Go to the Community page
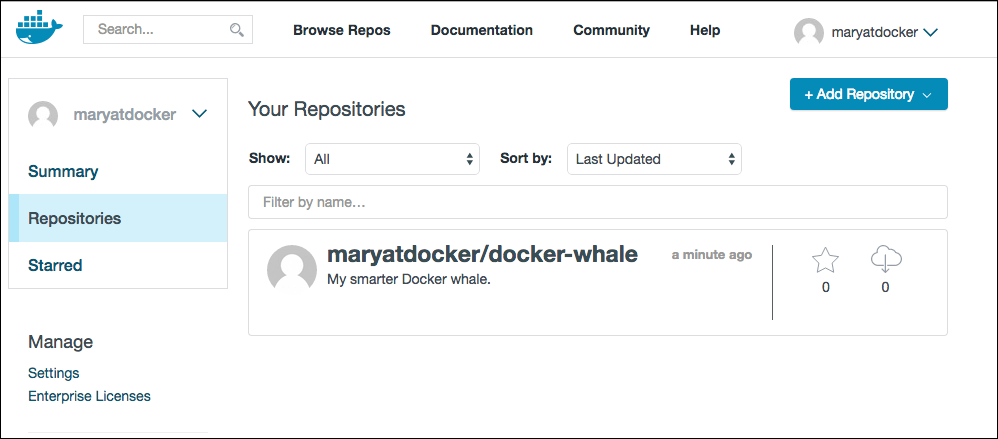The image size is (998, 439). (611, 30)
